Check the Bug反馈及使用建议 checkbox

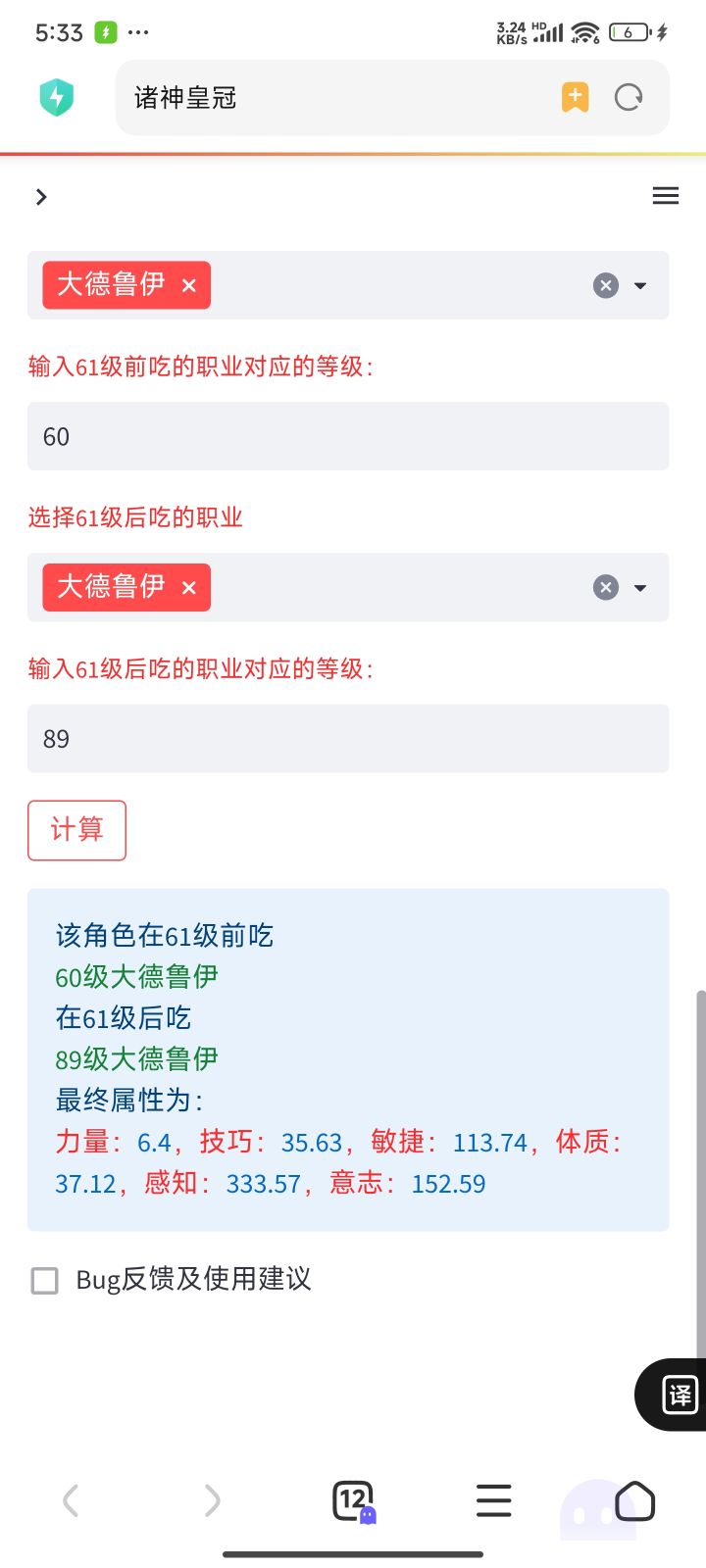point(45,1280)
